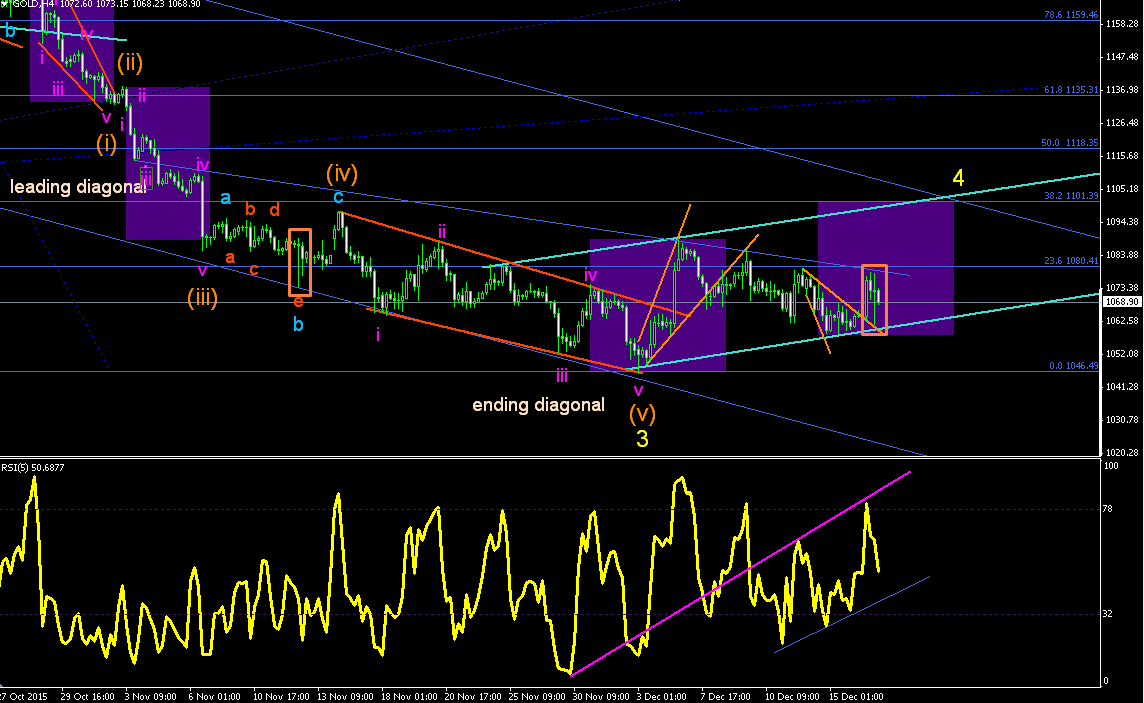Click Fibonacci level '50.0 1118.35'
Image resolution: width=1144 pixels, height=703 pixels.
pos(1069,143)
